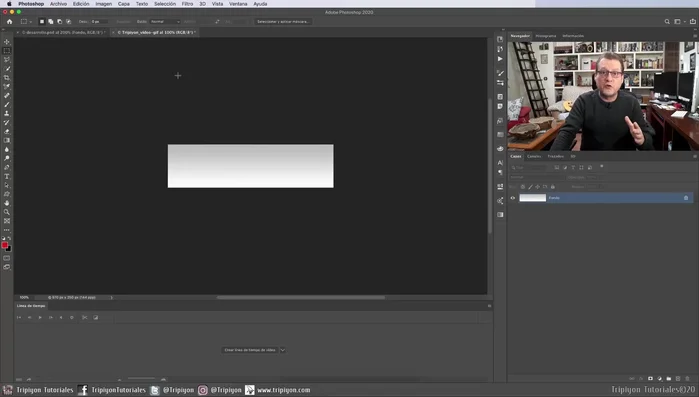Click the new layer button in Capas

coord(678,379)
